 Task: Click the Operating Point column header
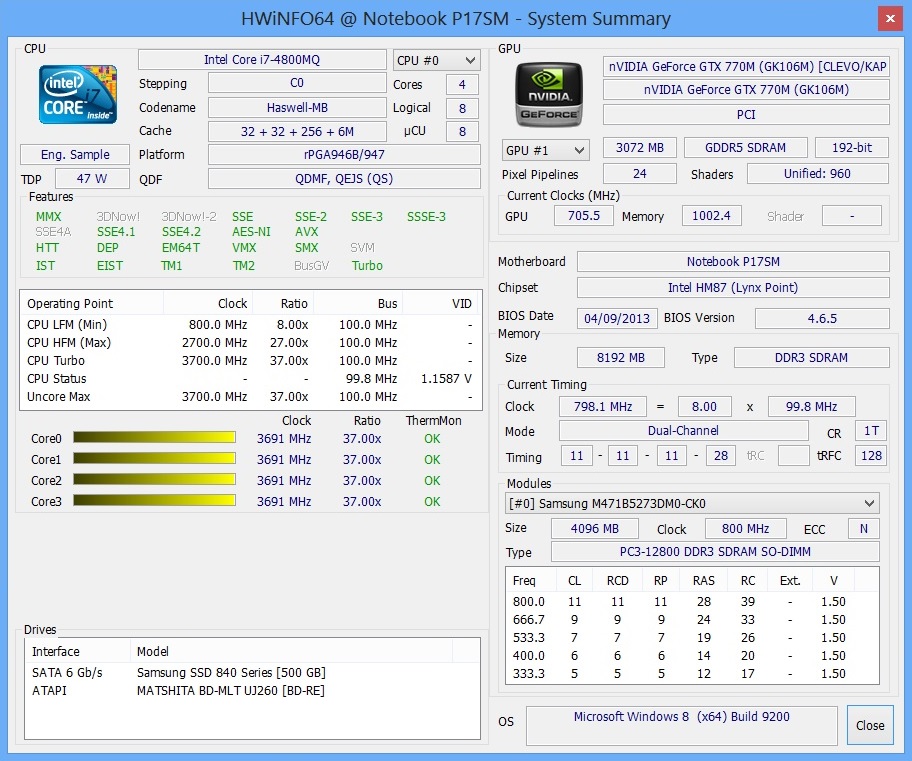click(92, 304)
